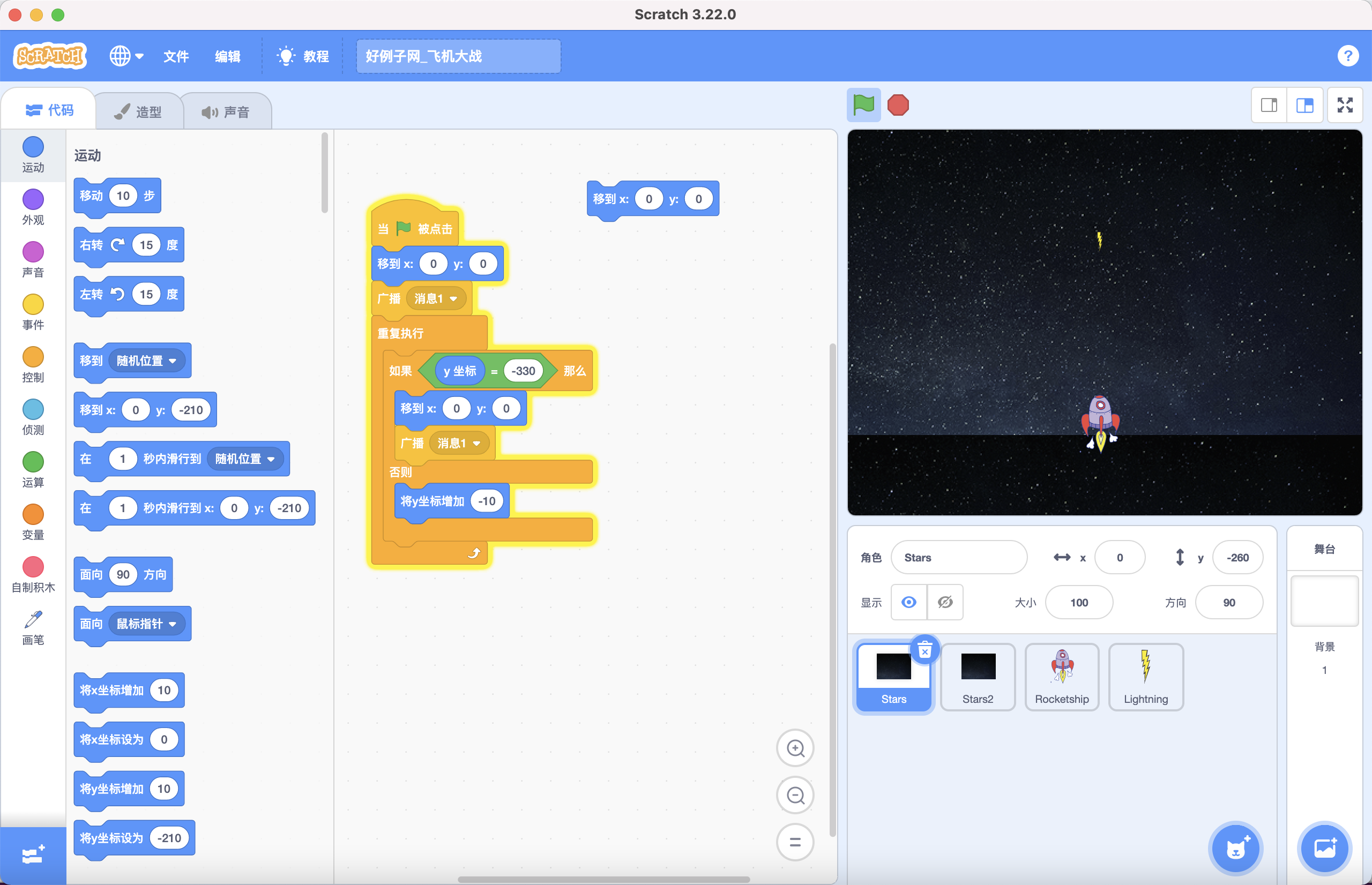The image size is (1372, 885).
Task: Open 消息1 dropdown inside the if block
Action: [459, 443]
